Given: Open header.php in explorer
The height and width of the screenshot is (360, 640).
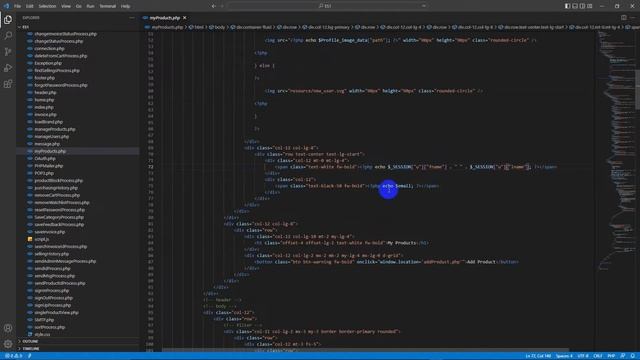Looking at the screenshot, I should pos(45,93).
